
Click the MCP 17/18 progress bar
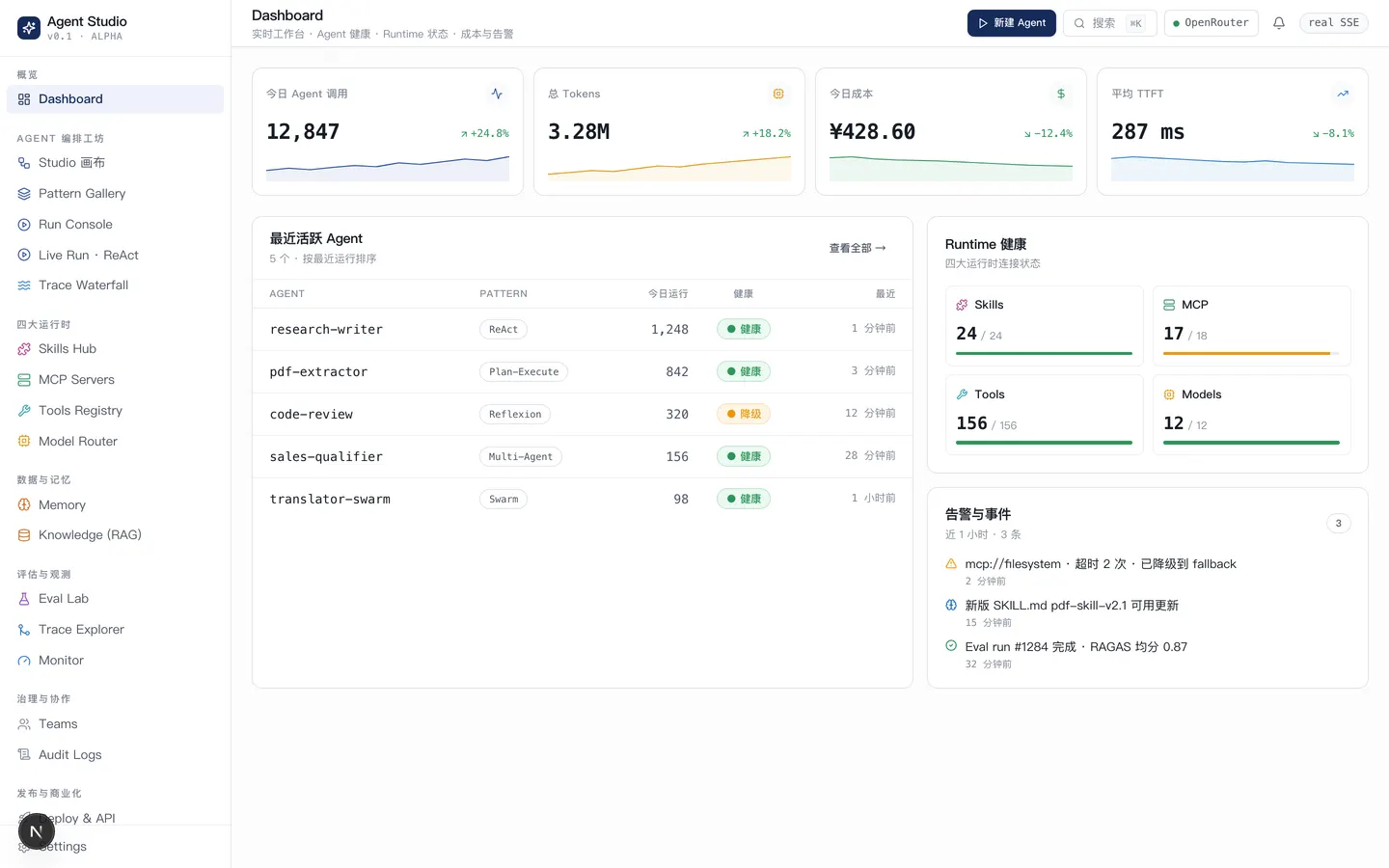(x=1251, y=354)
